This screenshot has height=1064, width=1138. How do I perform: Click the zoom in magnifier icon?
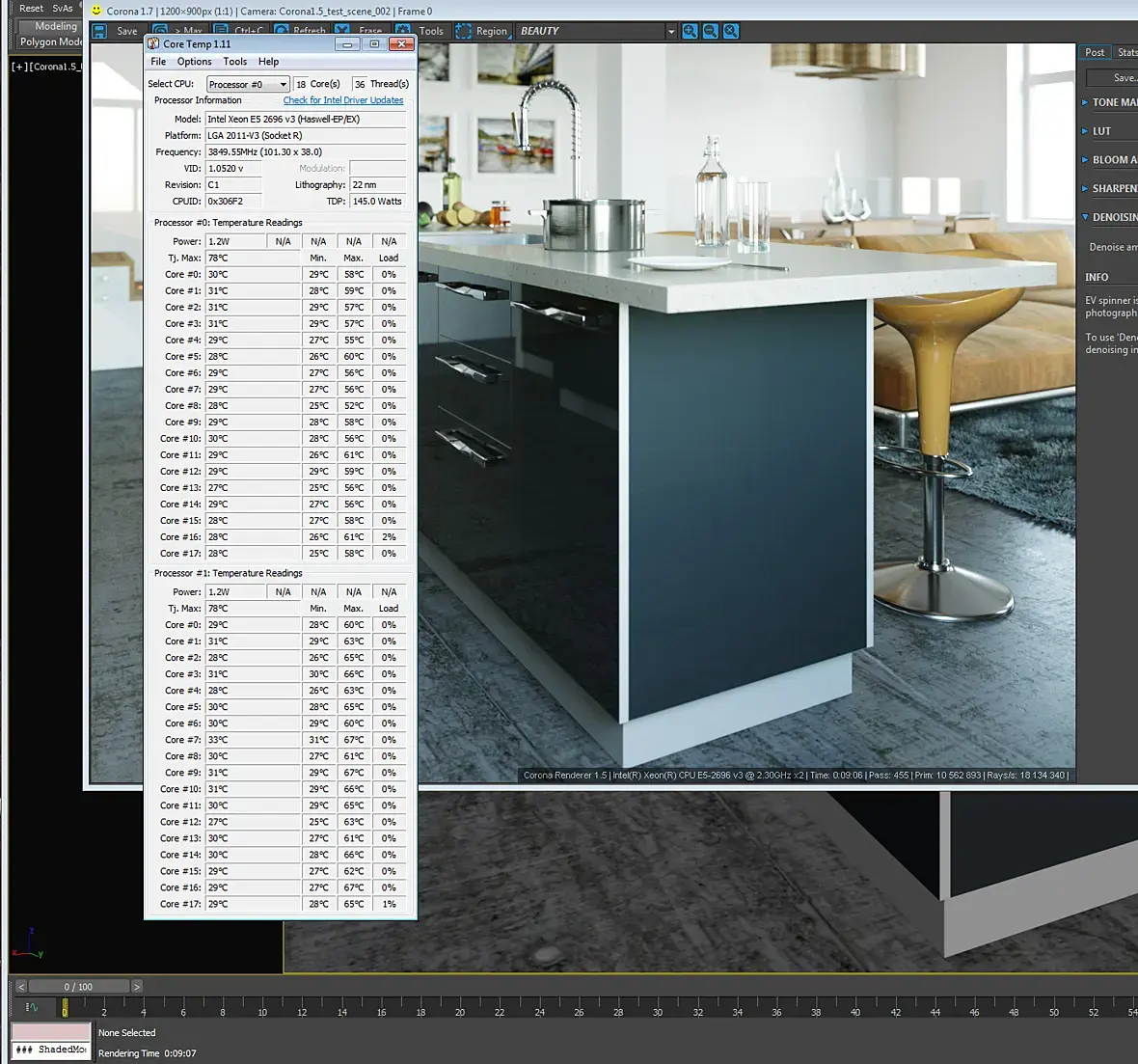coord(690,31)
